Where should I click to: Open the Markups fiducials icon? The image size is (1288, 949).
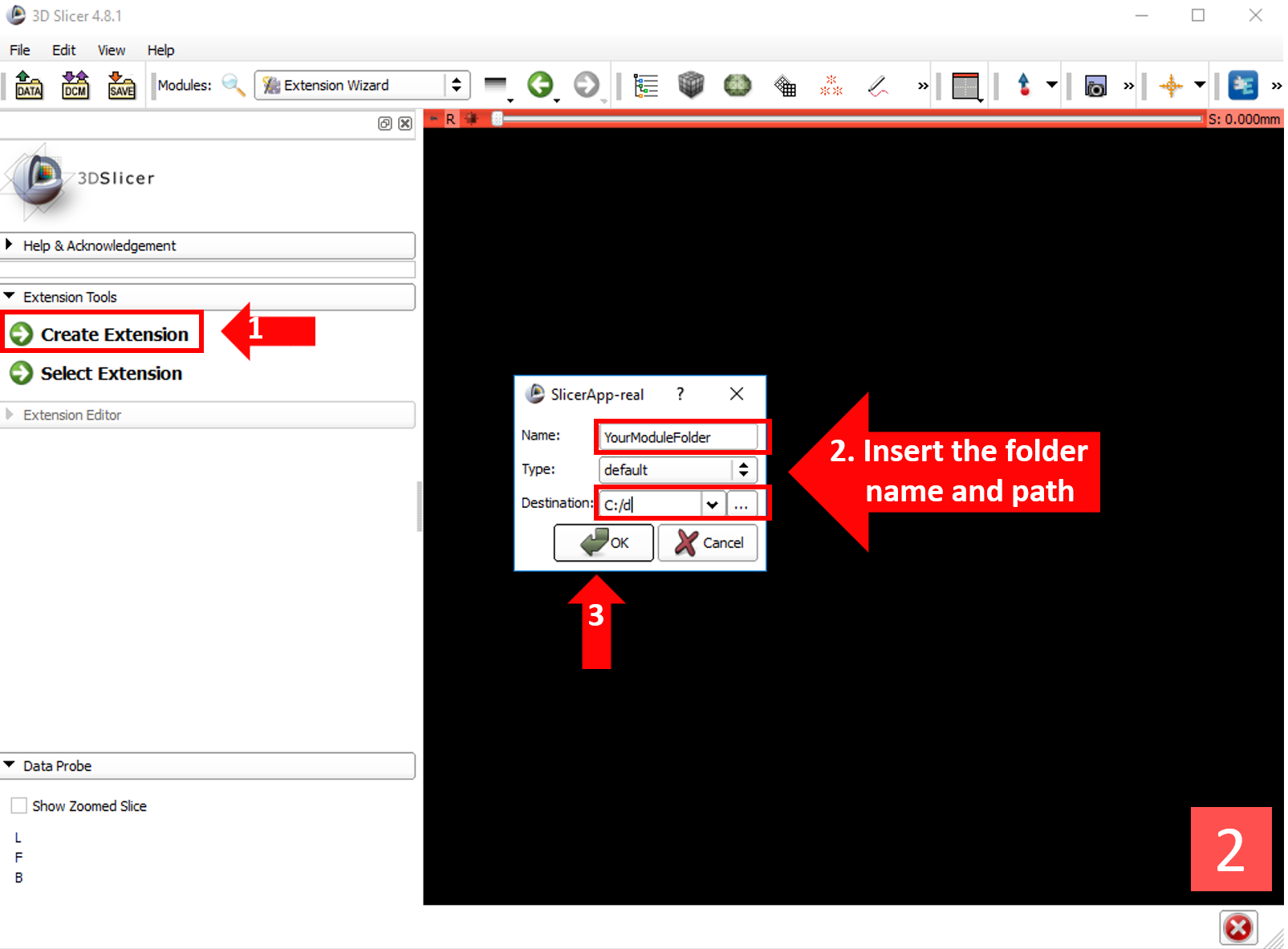coord(831,85)
